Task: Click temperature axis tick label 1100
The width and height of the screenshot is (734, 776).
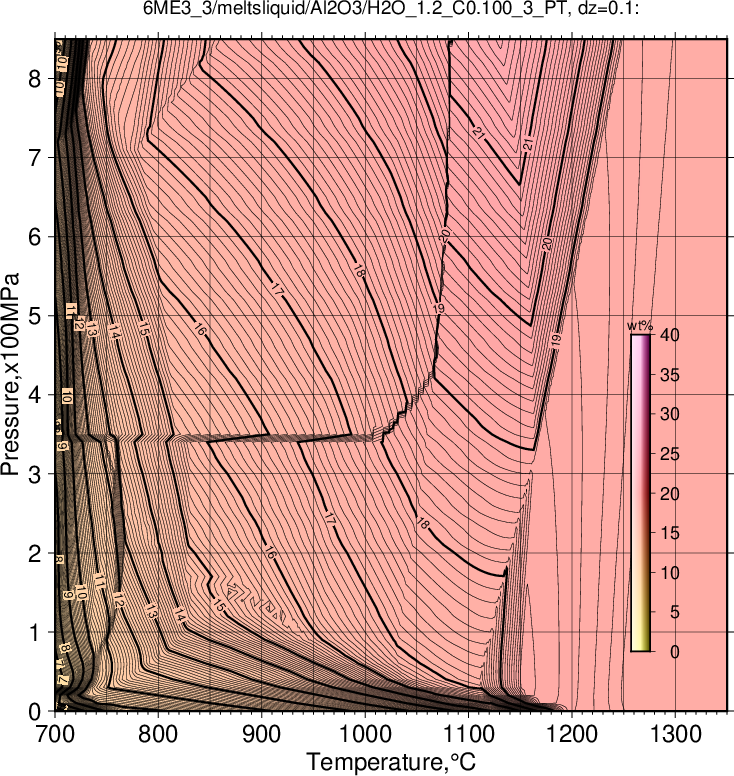Action: [x=468, y=734]
